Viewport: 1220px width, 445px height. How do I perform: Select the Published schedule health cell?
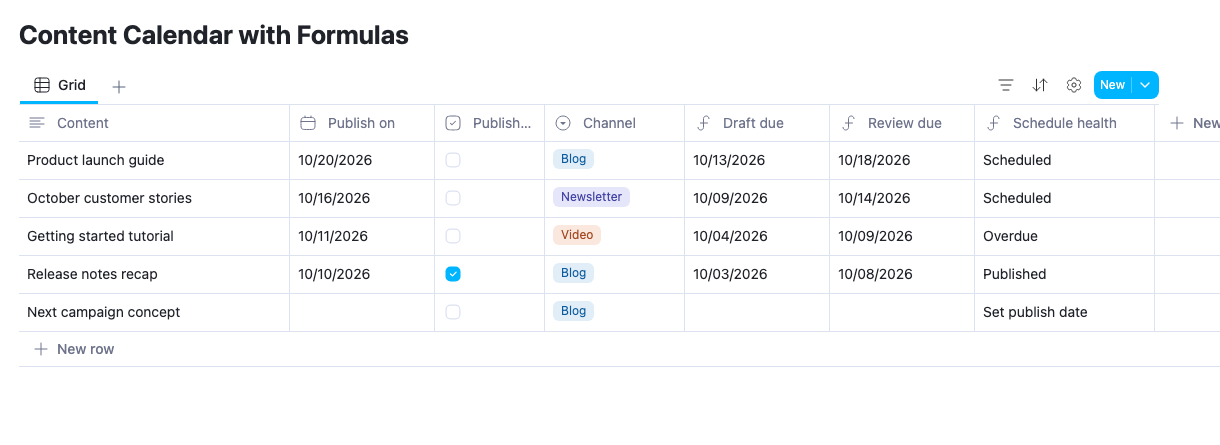point(1065,274)
